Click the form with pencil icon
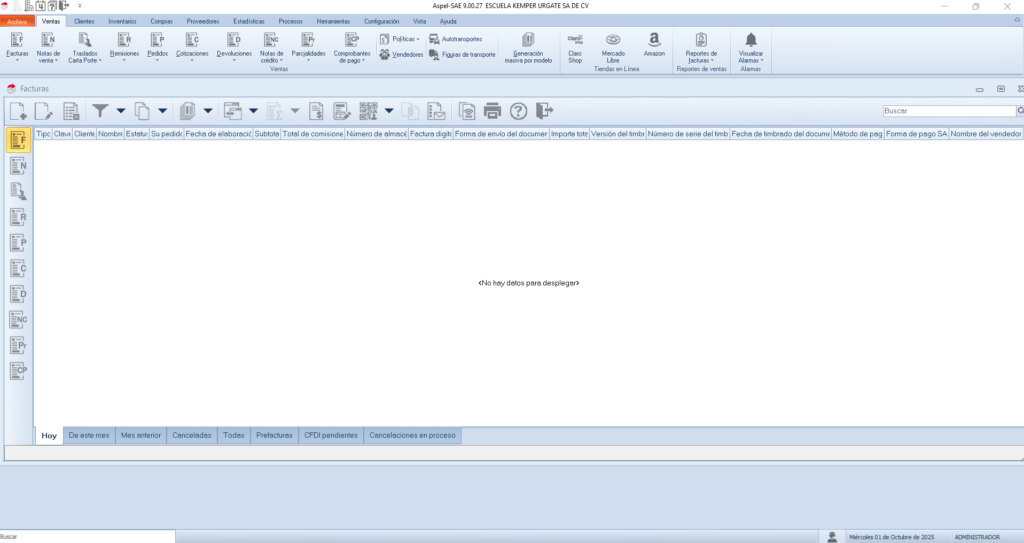Screen dimensions: 1024x543 (342, 111)
